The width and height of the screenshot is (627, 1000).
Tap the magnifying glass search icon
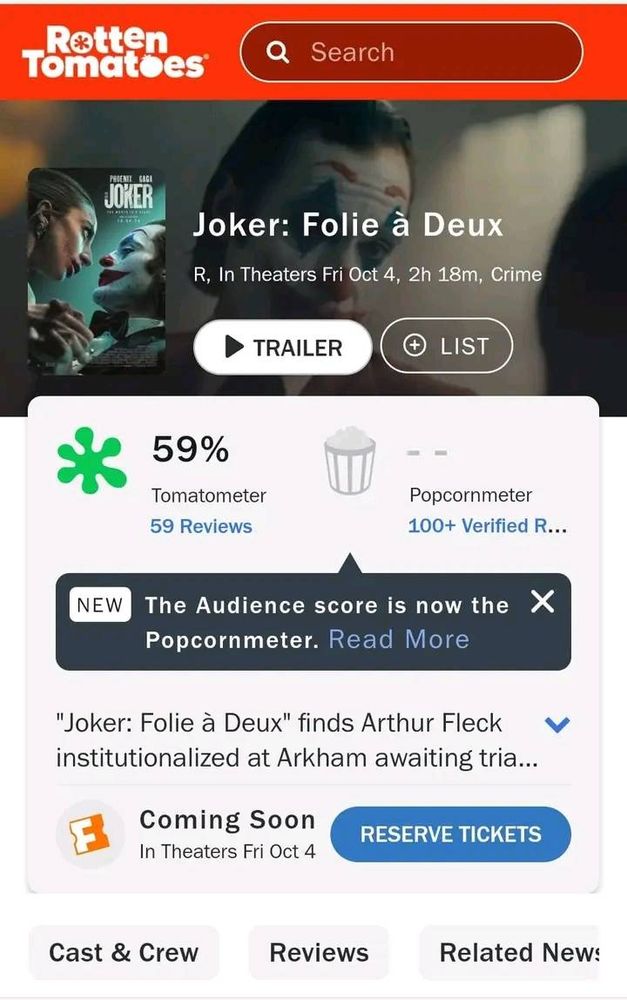pos(277,52)
